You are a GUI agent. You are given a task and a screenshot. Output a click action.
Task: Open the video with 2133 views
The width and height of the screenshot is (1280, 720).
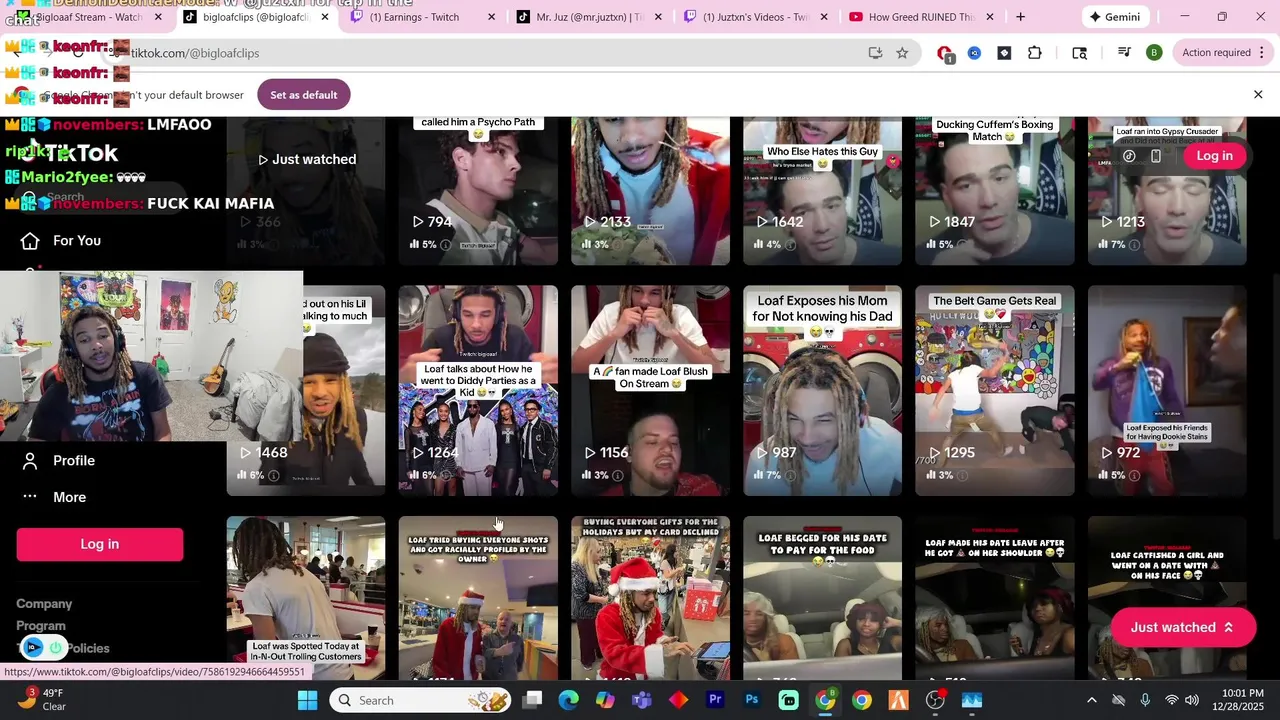pyautogui.click(x=650, y=191)
